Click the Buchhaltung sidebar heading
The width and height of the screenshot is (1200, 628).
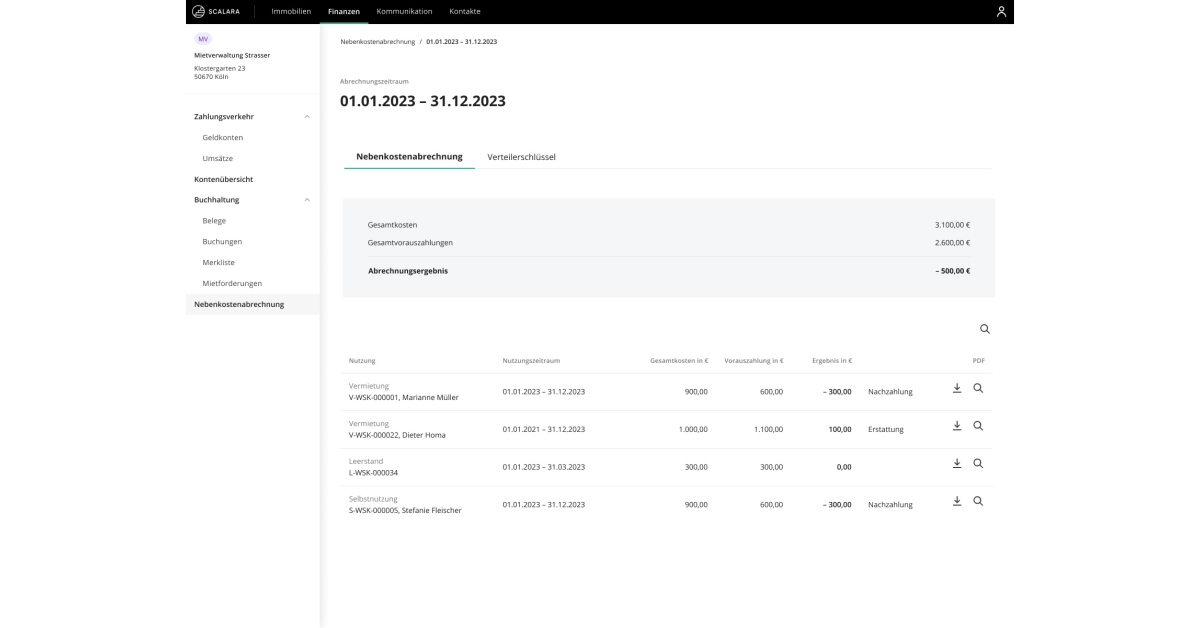coord(217,200)
